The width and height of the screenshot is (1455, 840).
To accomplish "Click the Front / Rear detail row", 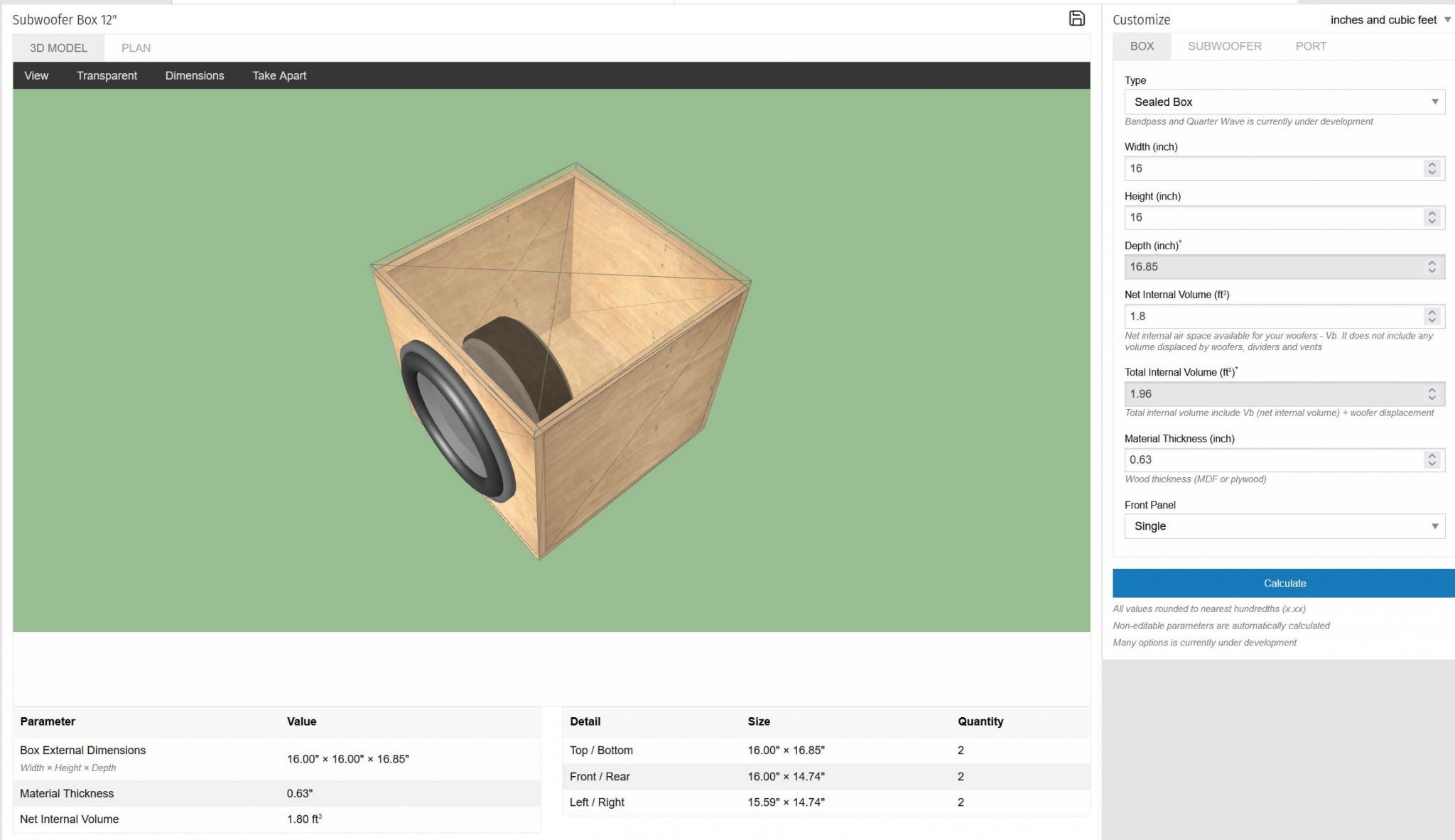I will point(826,777).
